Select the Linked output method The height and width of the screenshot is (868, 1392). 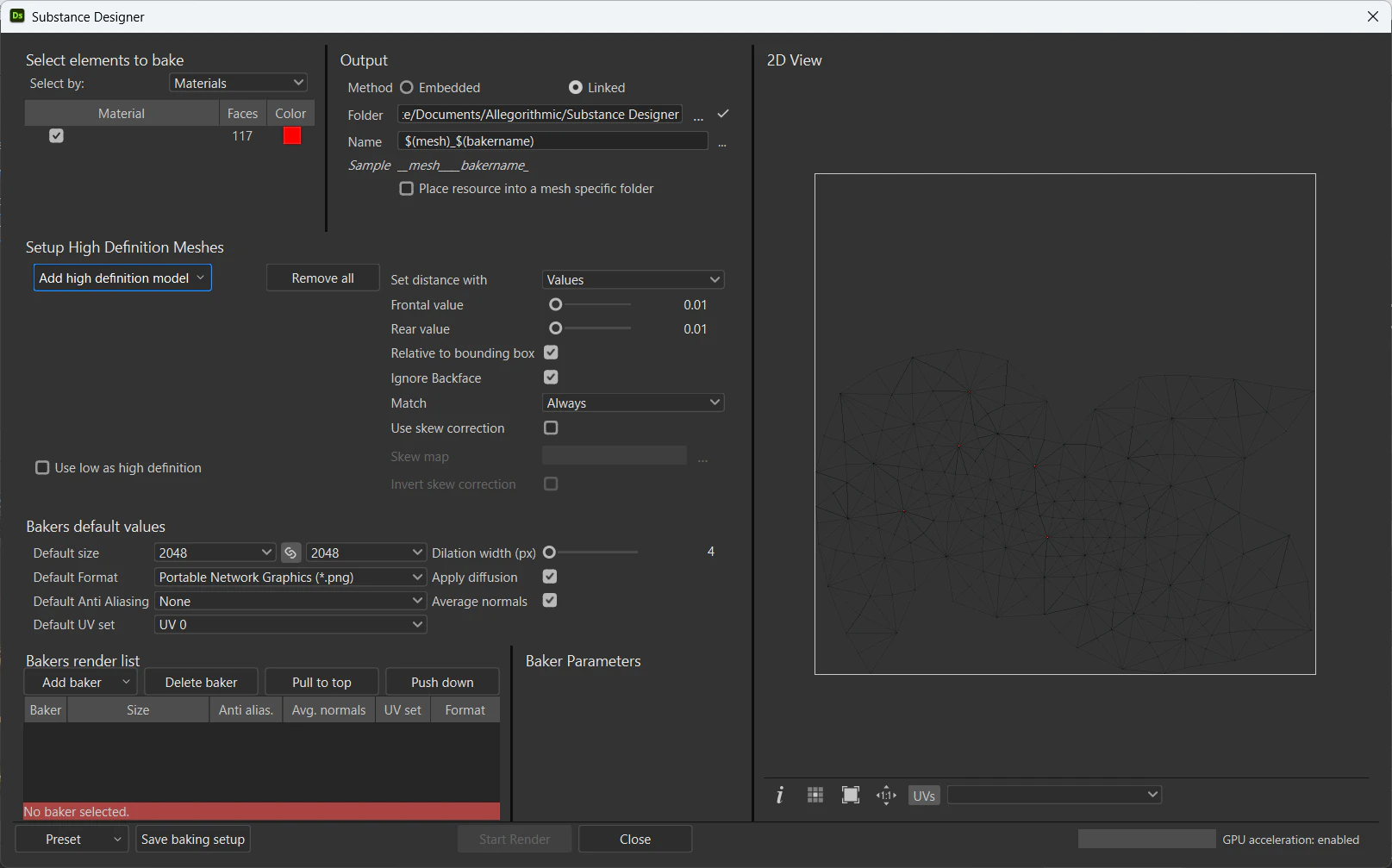point(576,88)
